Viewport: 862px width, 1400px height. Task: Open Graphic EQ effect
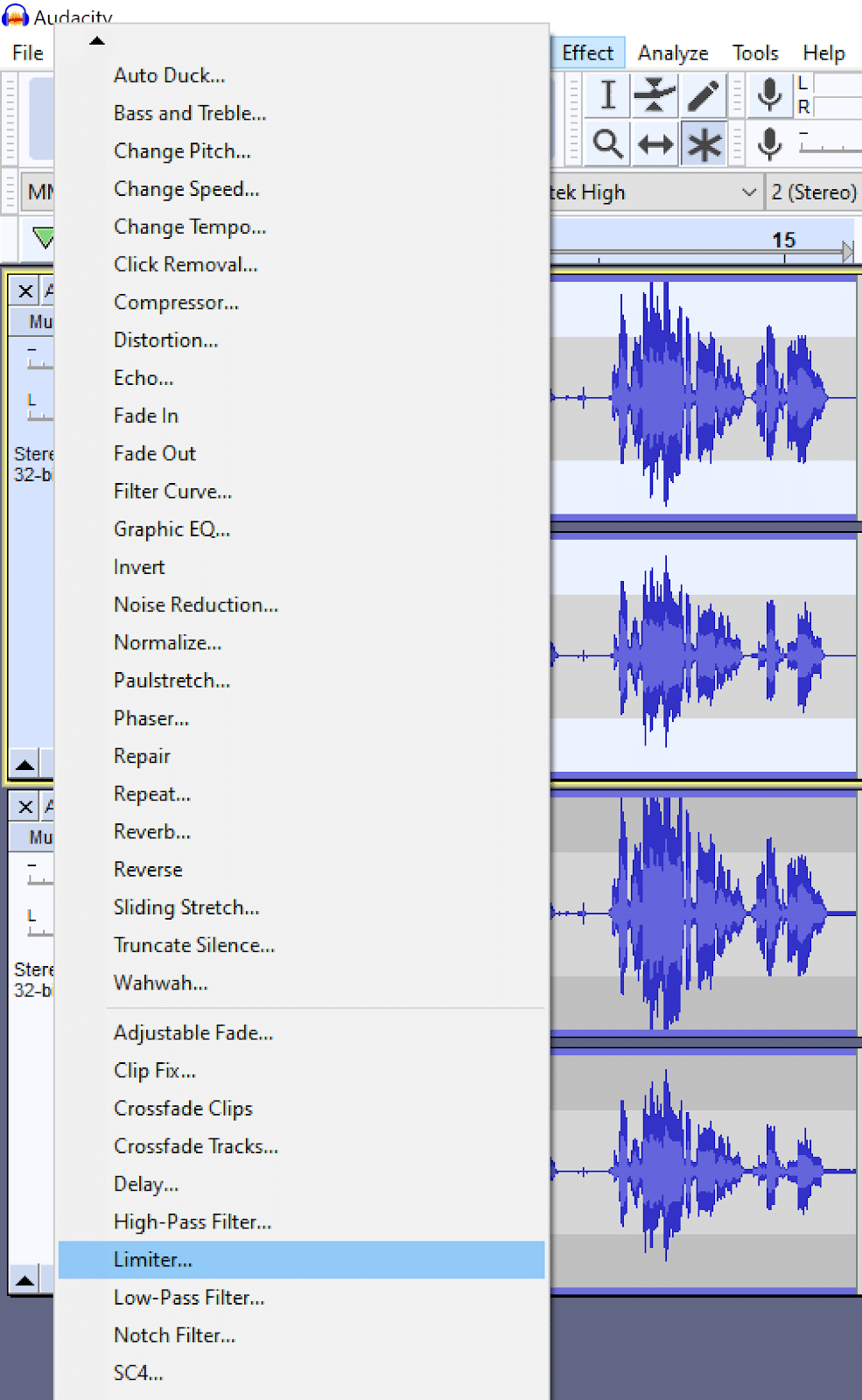(302, 529)
